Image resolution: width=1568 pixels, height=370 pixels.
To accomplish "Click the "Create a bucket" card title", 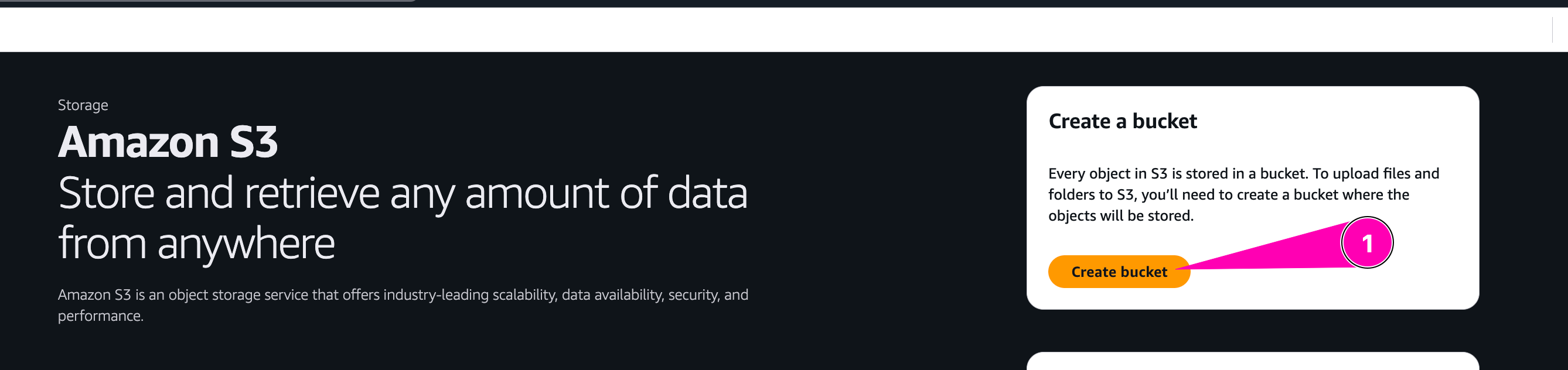I will point(1123,121).
